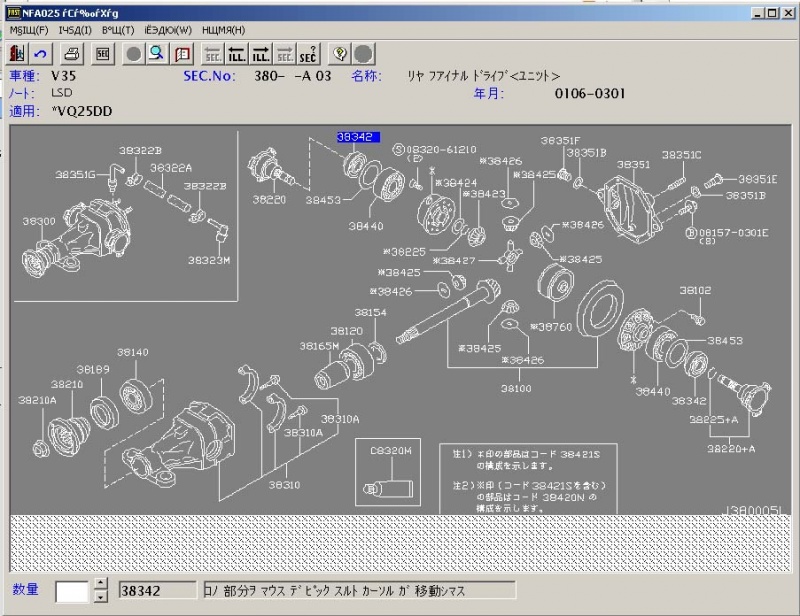800x616 pixels.
Task: Open the (H) help menu
Action: coord(223,30)
